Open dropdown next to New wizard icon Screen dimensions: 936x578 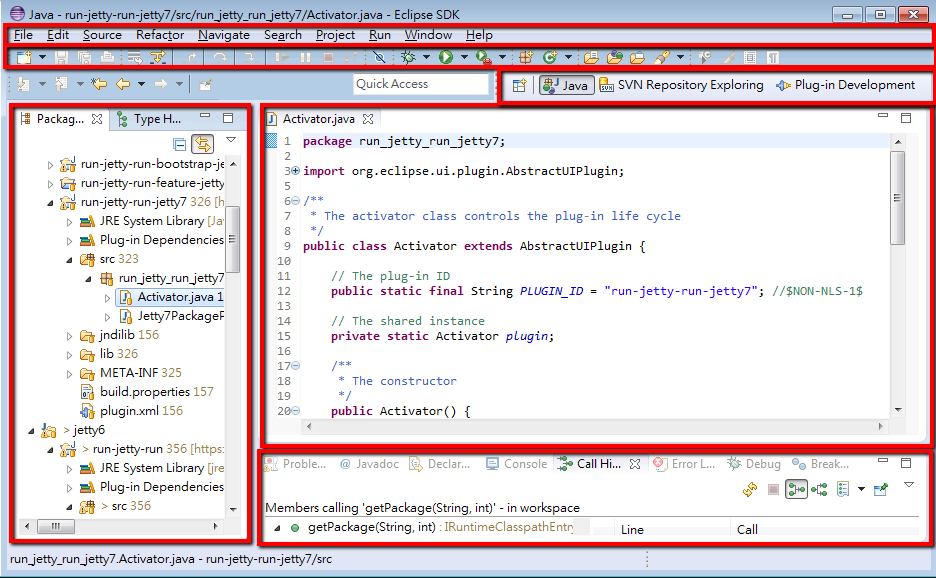pyautogui.click(x=42, y=57)
